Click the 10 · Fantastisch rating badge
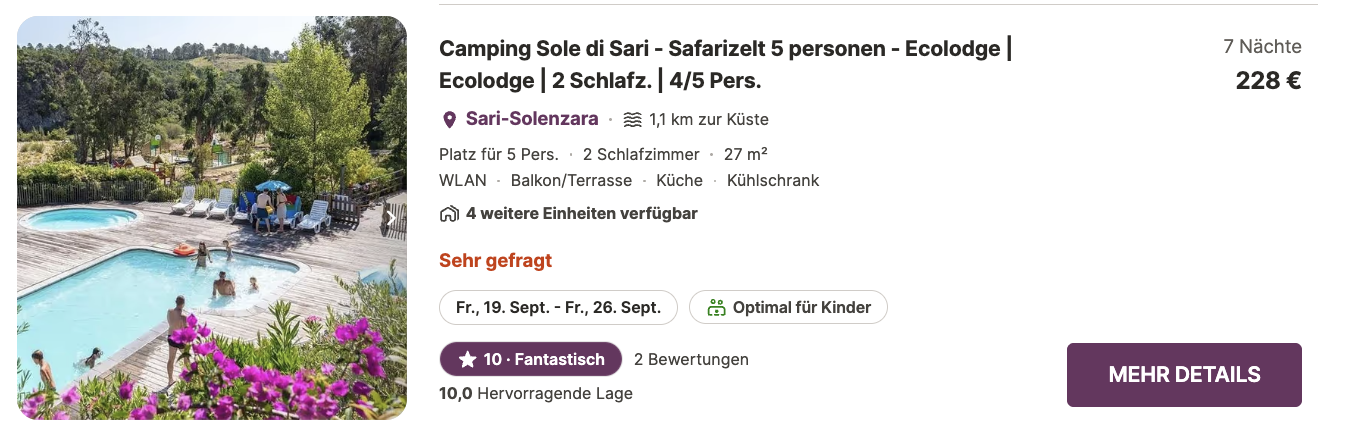This screenshot has width=1346, height=426. [530, 359]
